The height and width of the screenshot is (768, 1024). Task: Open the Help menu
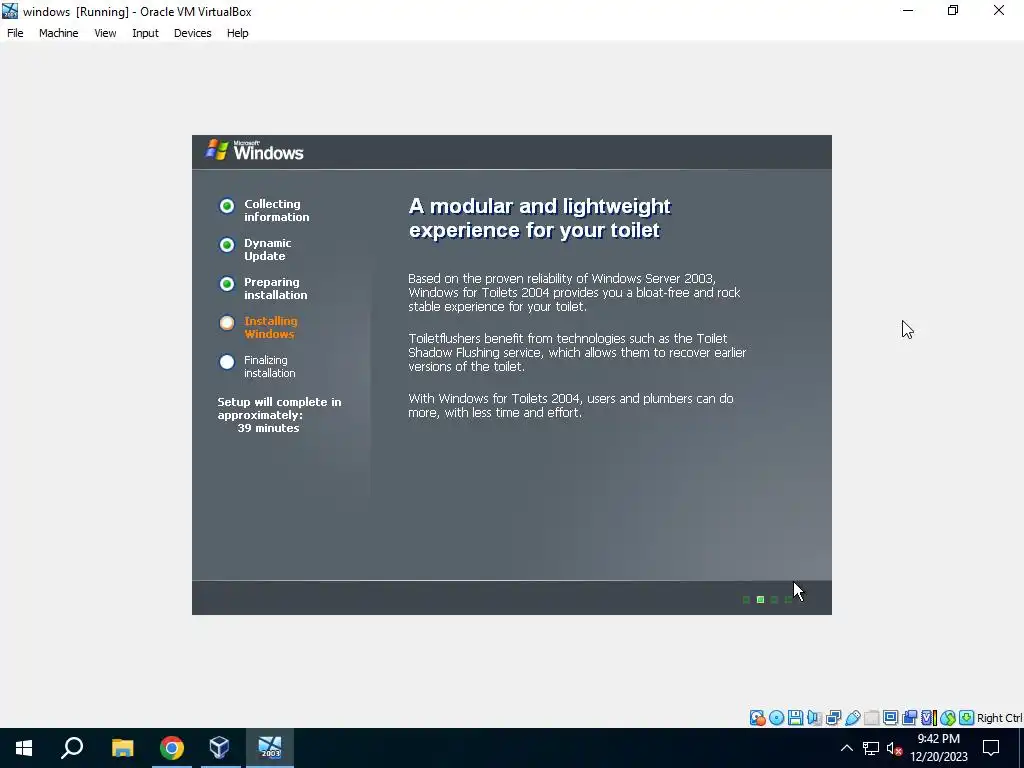tap(238, 33)
